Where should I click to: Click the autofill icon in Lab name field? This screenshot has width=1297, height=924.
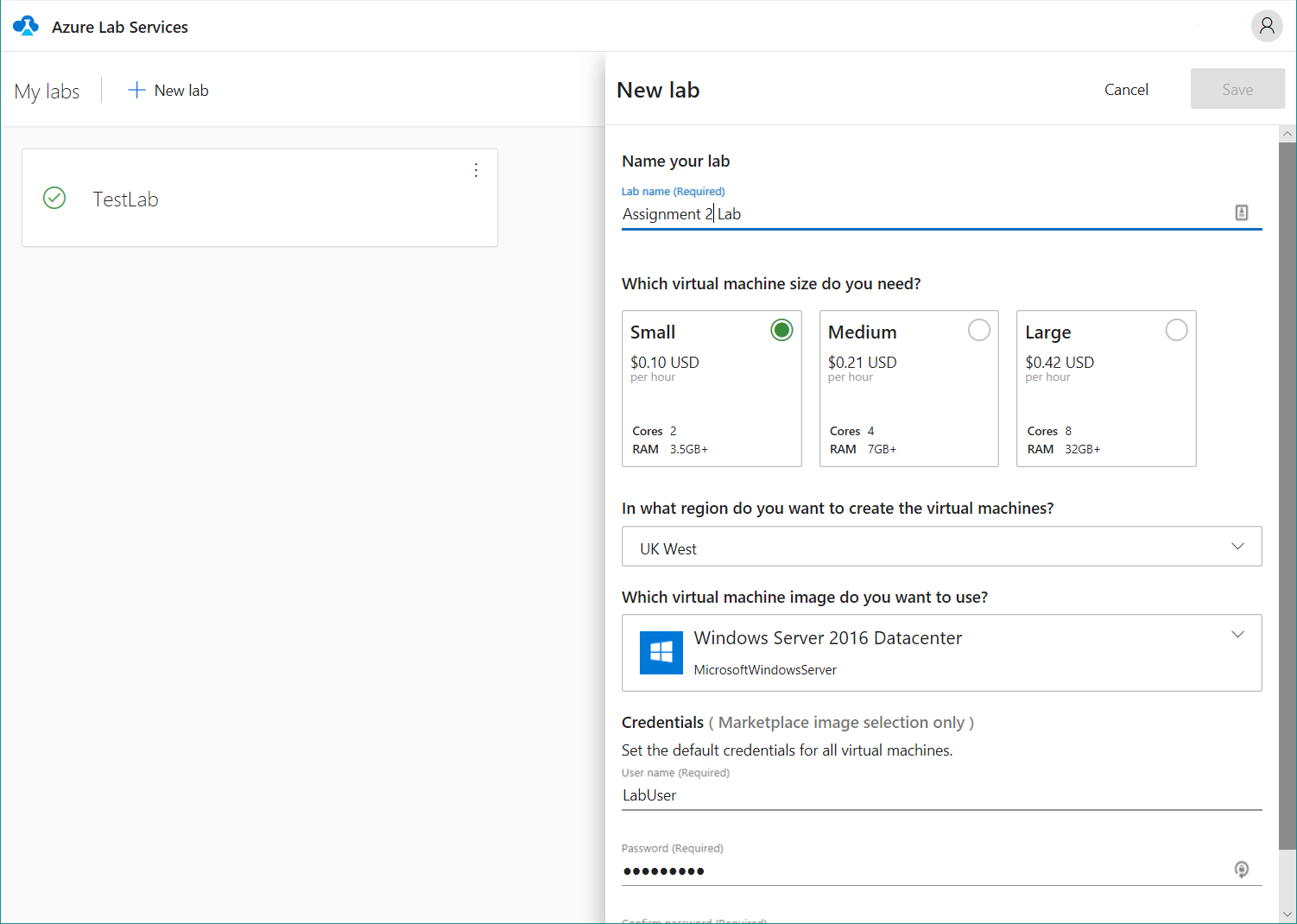pyautogui.click(x=1242, y=212)
